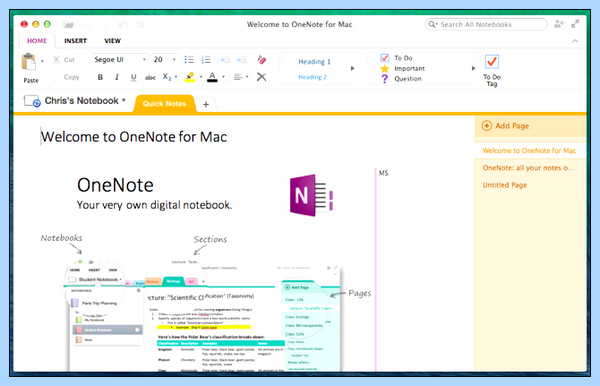Switch to the HOME ribbon tab

(x=37, y=41)
